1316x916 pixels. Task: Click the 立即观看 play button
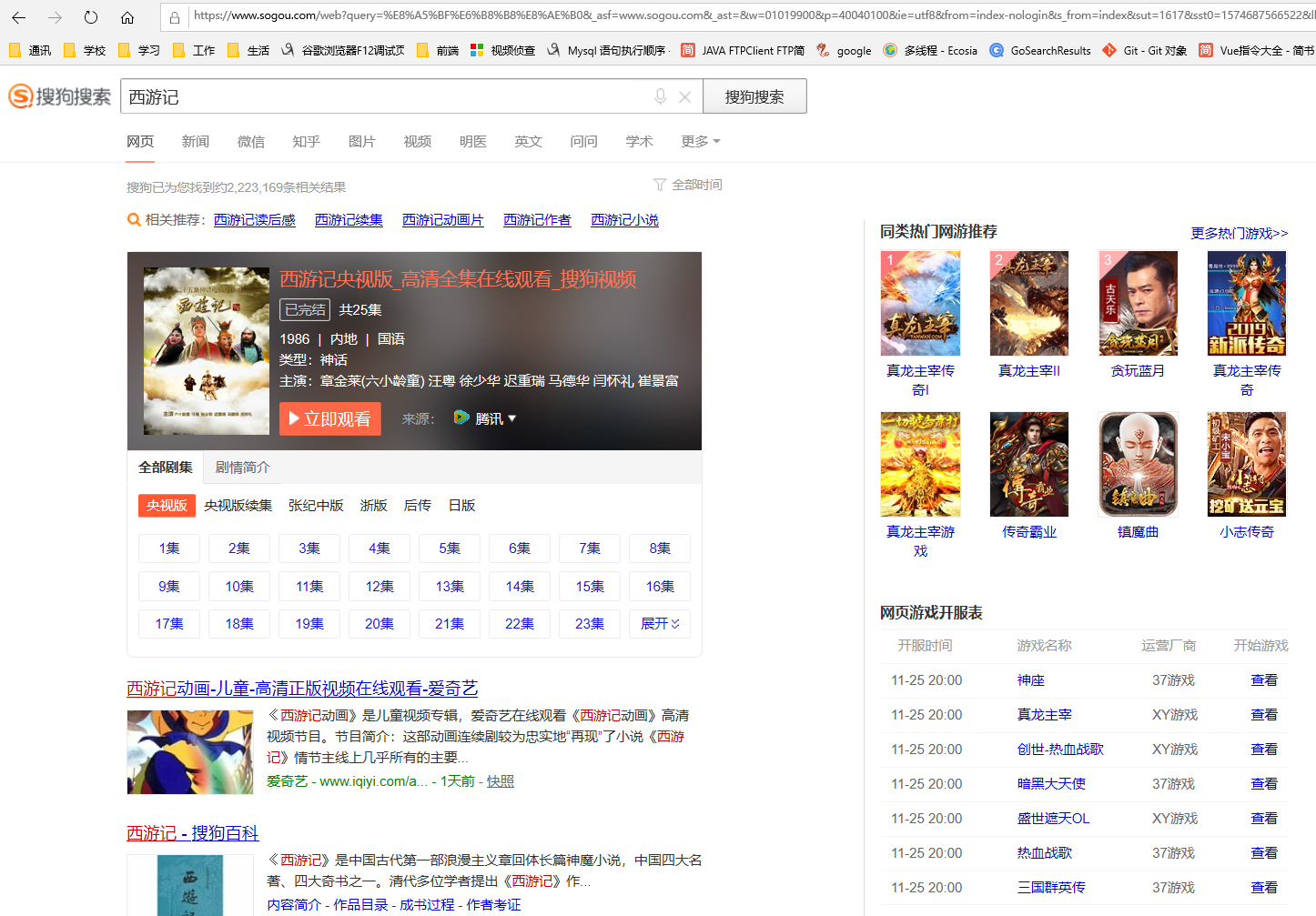(330, 418)
